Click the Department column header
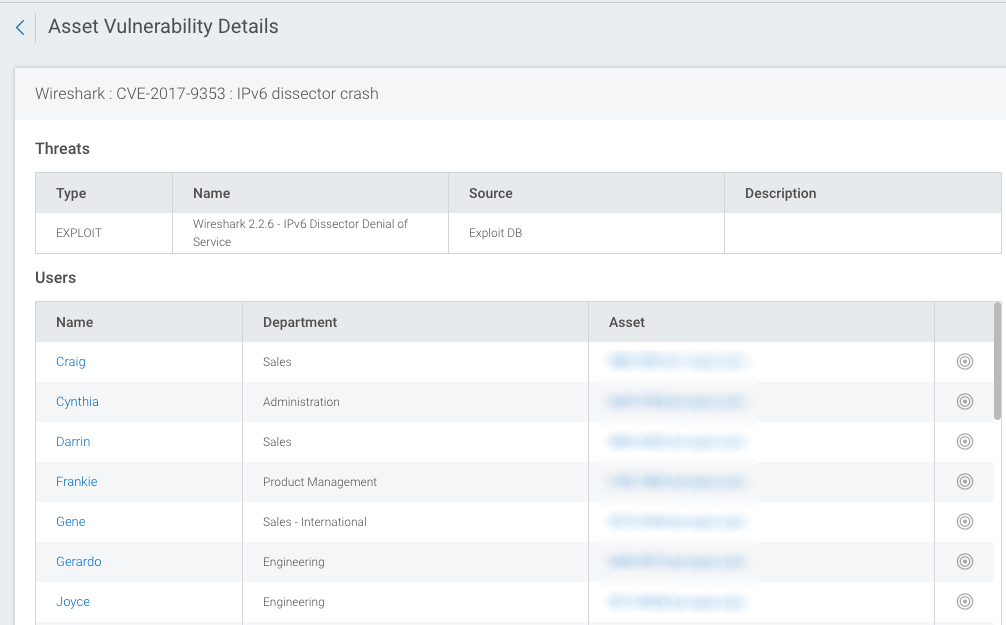Image resolution: width=1006 pixels, height=625 pixels. click(x=416, y=322)
